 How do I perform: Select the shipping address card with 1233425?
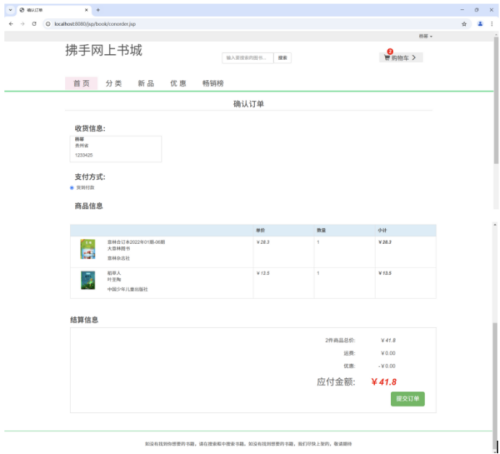116,149
